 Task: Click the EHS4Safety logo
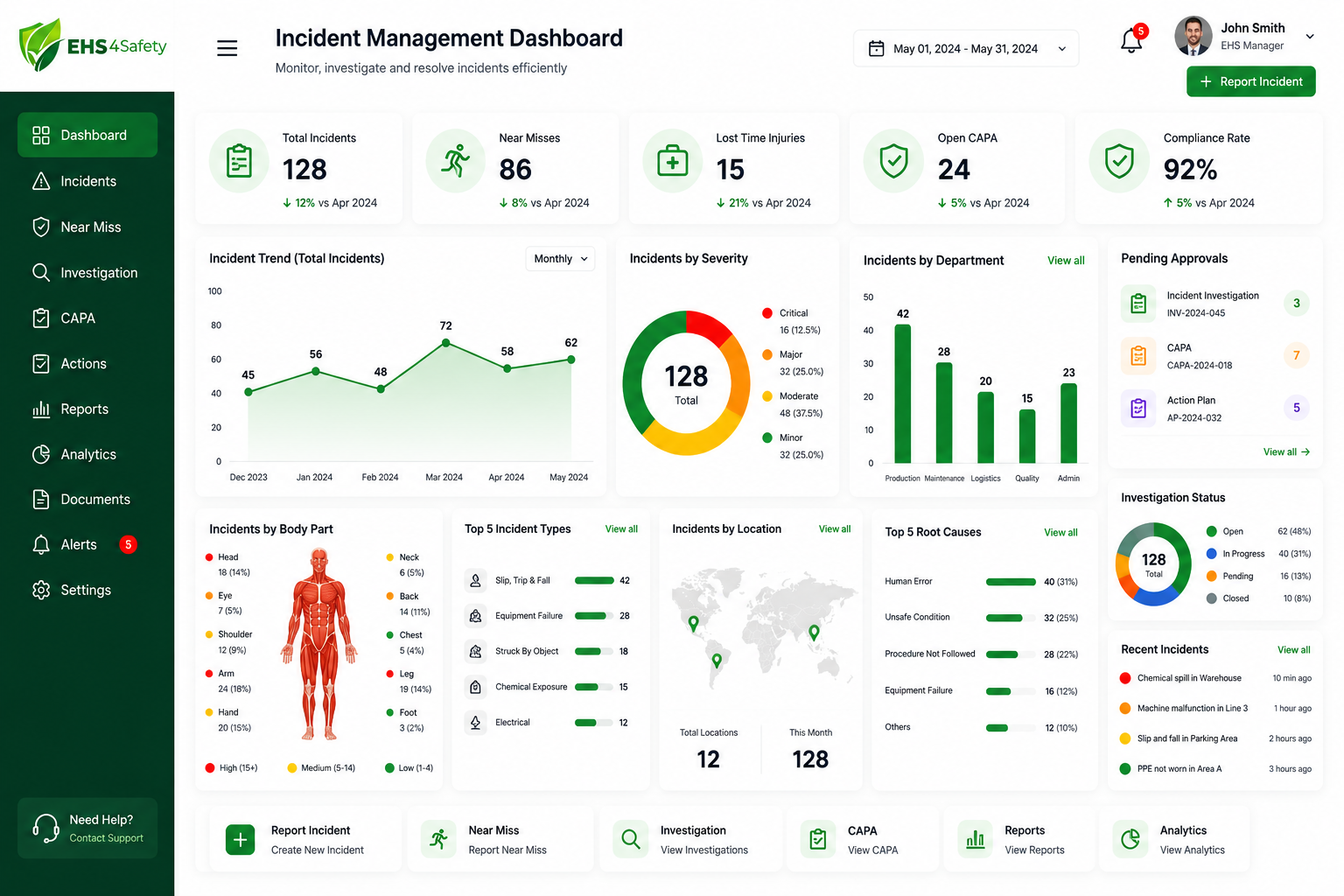[x=92, y=45]
